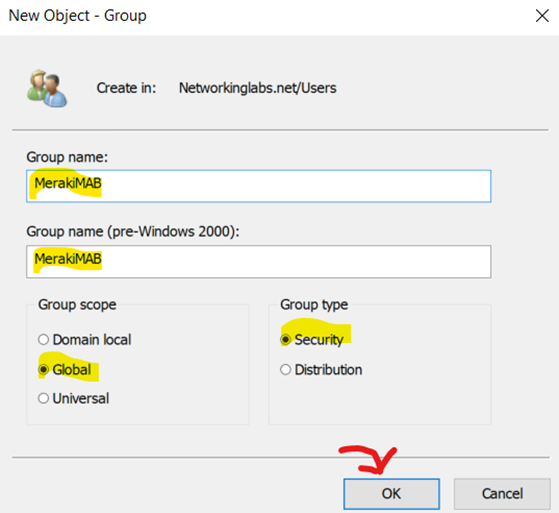Click the 'Create in:' label

click(126, 88)
